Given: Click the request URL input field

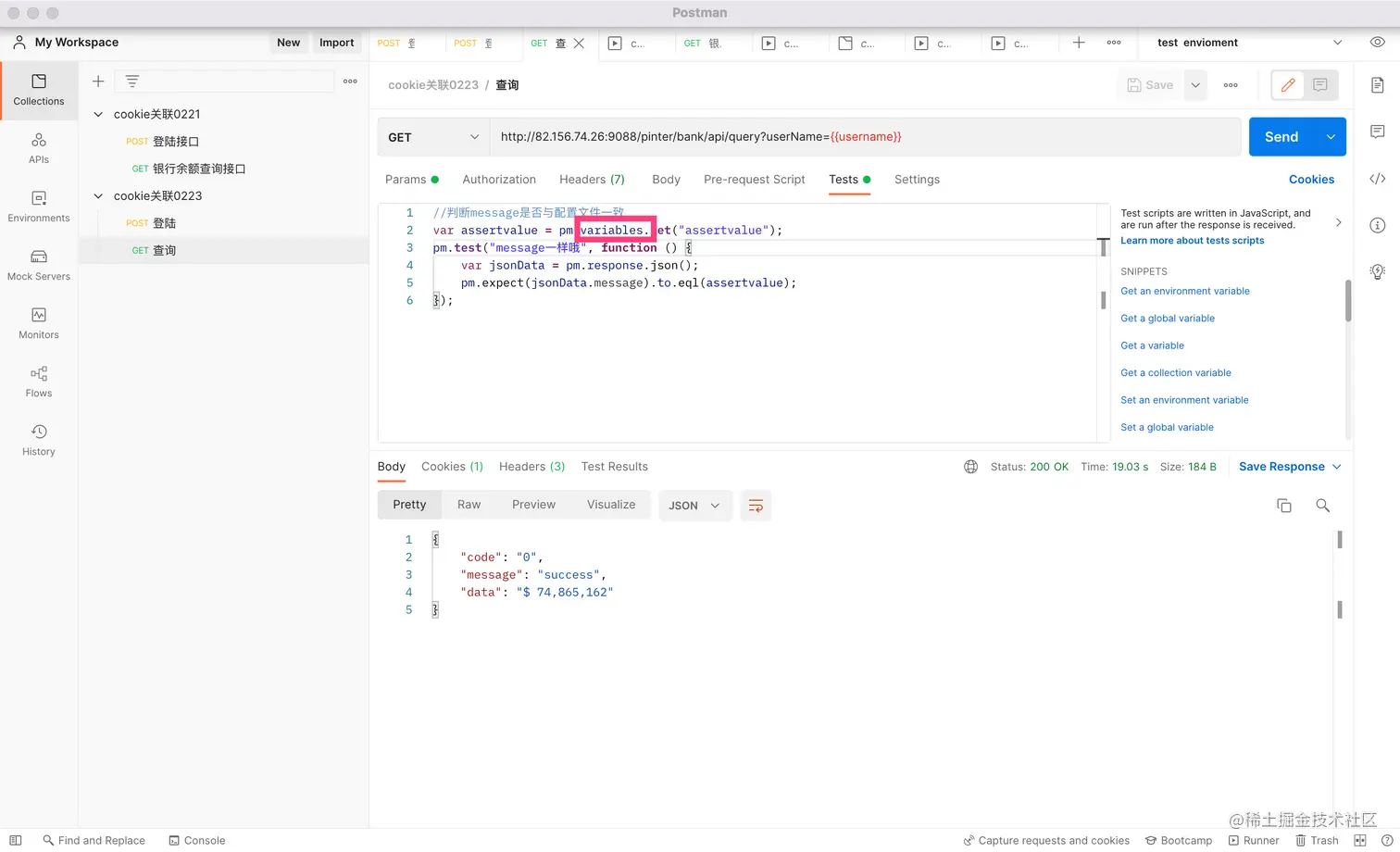Looking at the screenshot, I should point(865,137).
